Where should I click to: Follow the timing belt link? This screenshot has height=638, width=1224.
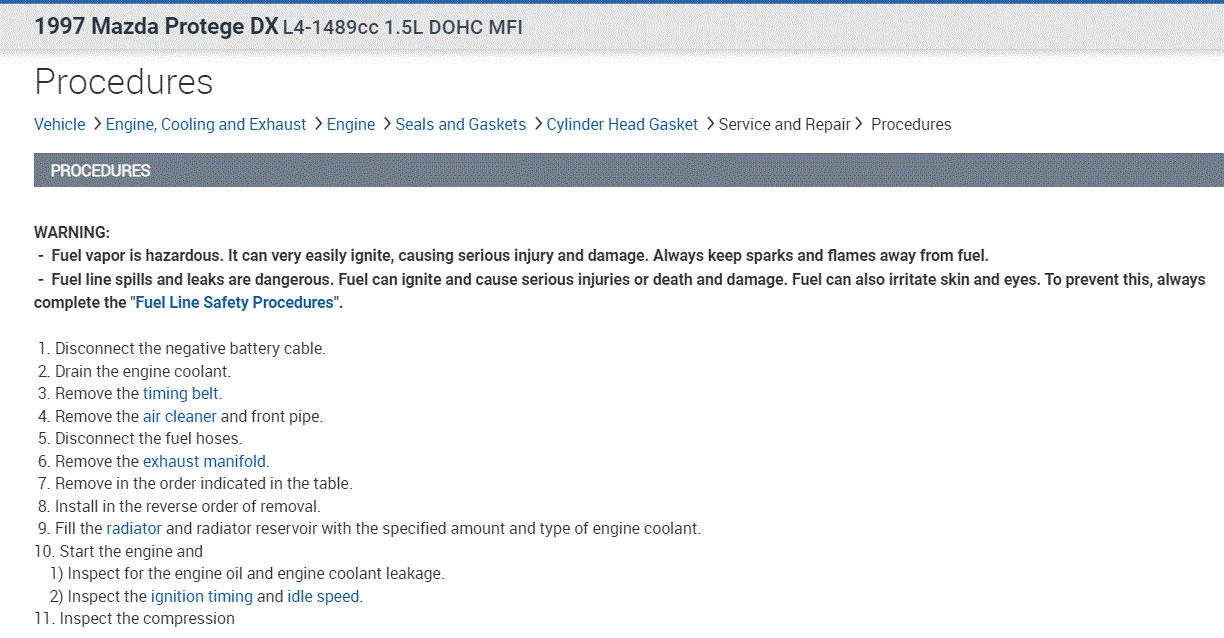180,393
